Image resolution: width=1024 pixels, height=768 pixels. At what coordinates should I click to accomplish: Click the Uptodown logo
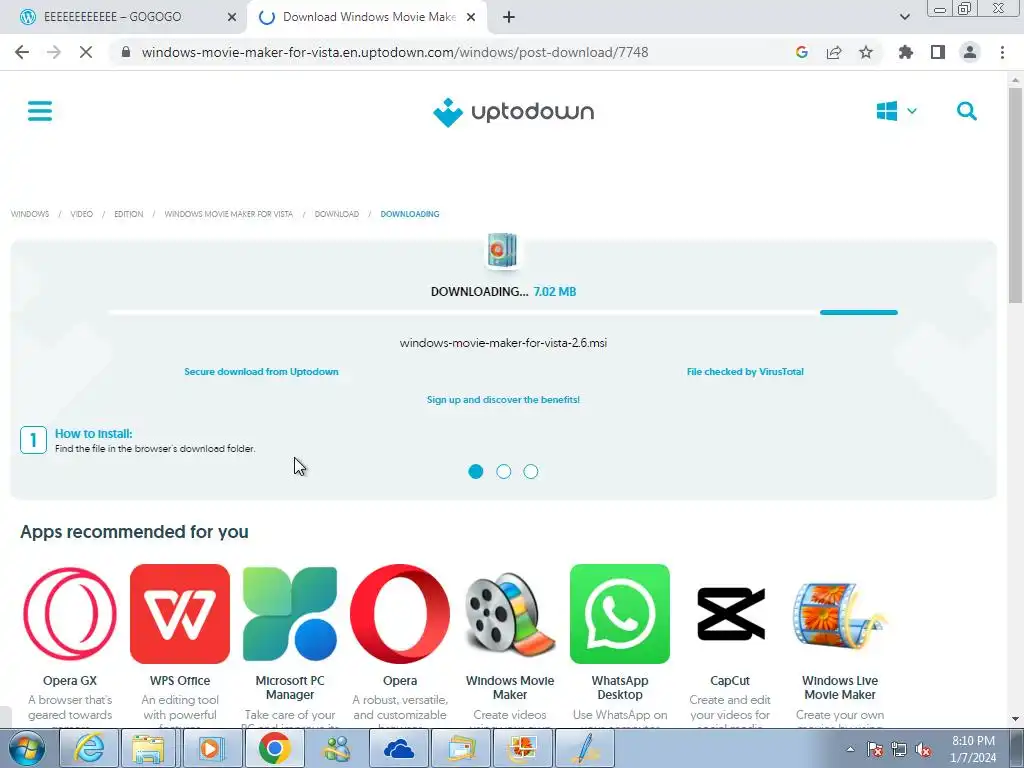coord(513,112)
